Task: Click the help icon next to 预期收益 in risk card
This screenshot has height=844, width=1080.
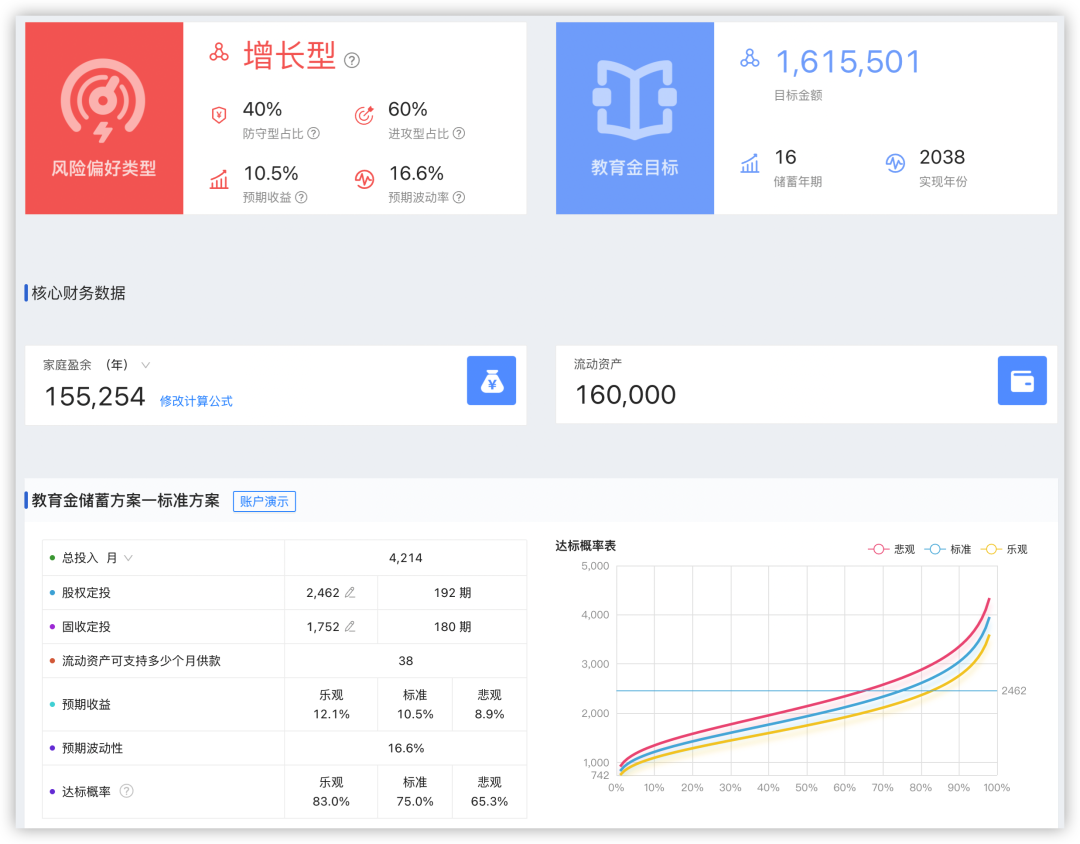Action: coord(302,197)
